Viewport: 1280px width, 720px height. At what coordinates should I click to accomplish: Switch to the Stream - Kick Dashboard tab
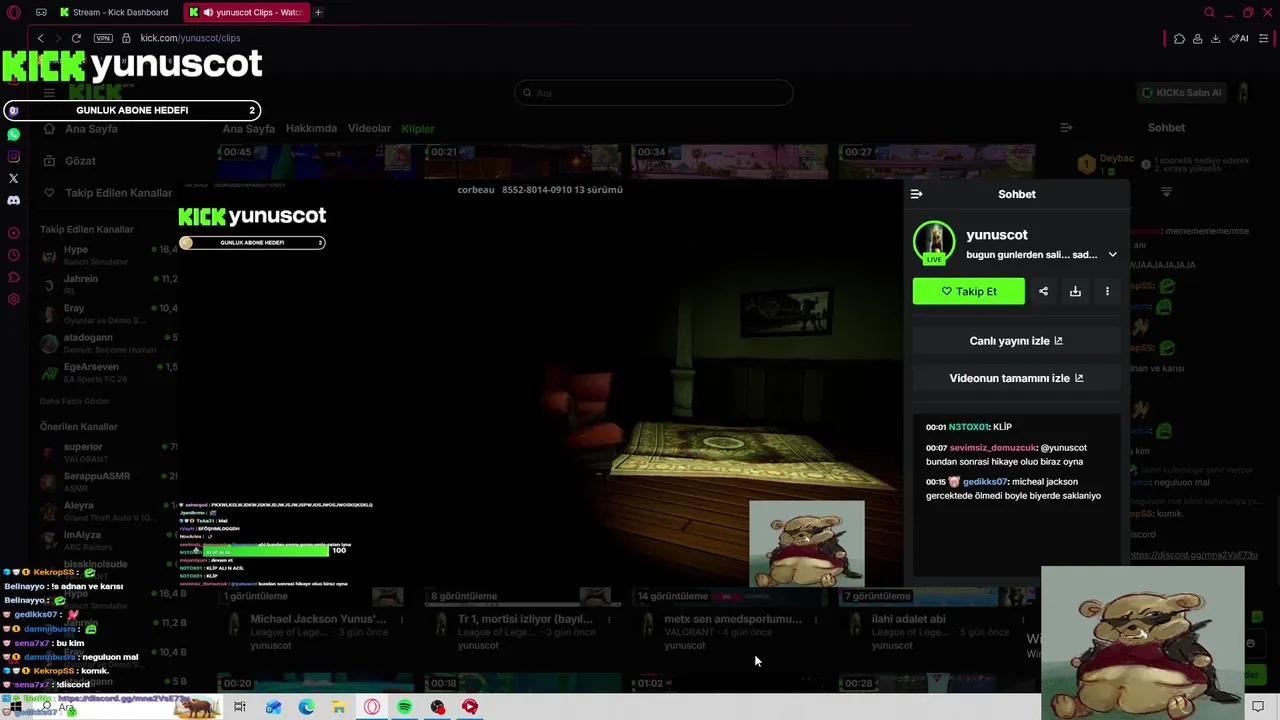pos(114,12)
